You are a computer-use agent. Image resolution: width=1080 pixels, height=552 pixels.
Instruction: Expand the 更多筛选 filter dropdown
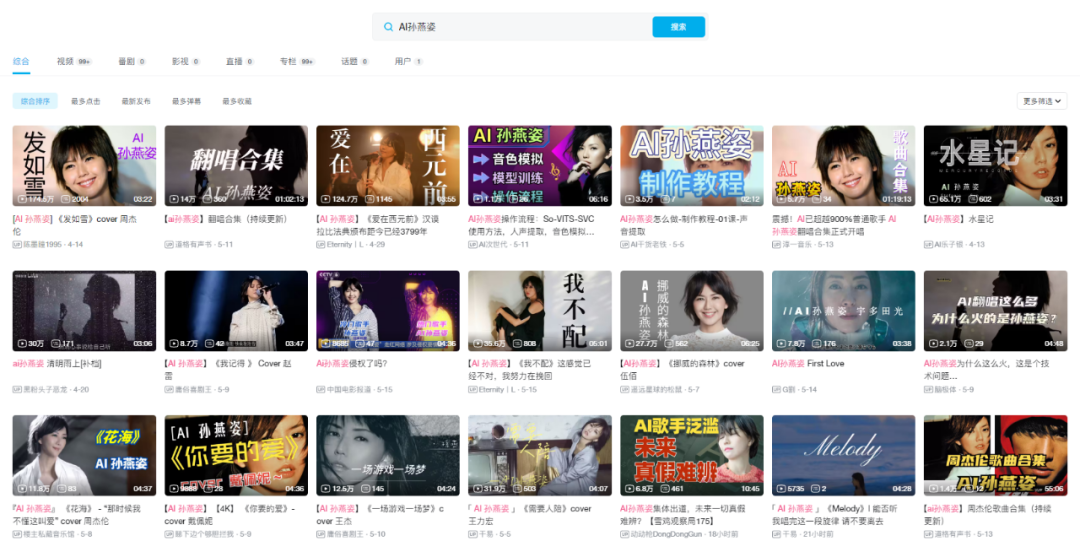[1042, 101]
